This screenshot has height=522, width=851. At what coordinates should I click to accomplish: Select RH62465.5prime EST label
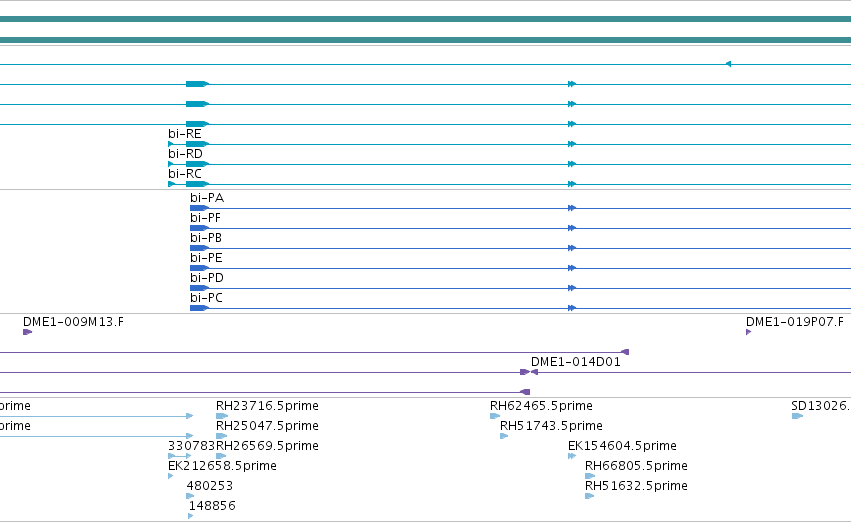click(x=541, y=406)
